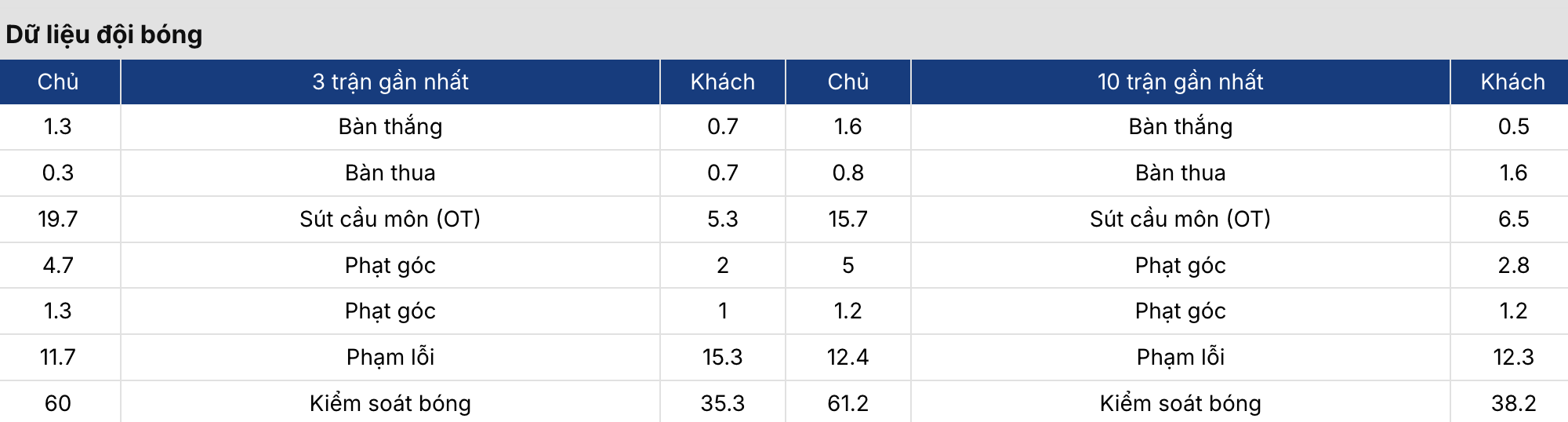The height and width of the screenshot is (422, 1568).
Task: Select the '3 trận gần nhất' column header
Action: tap(390, 82)
